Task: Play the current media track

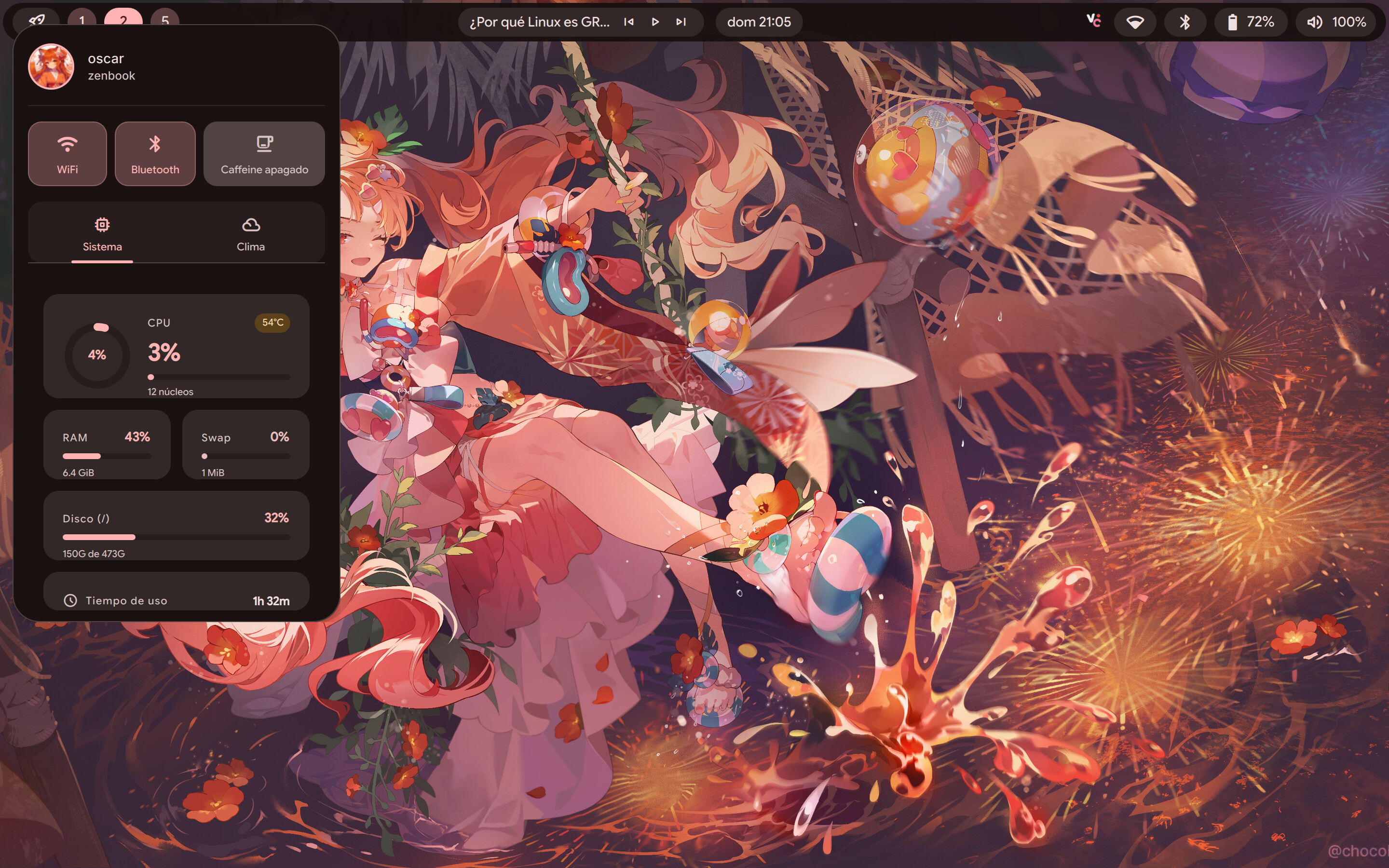Action: click(655, 22)
